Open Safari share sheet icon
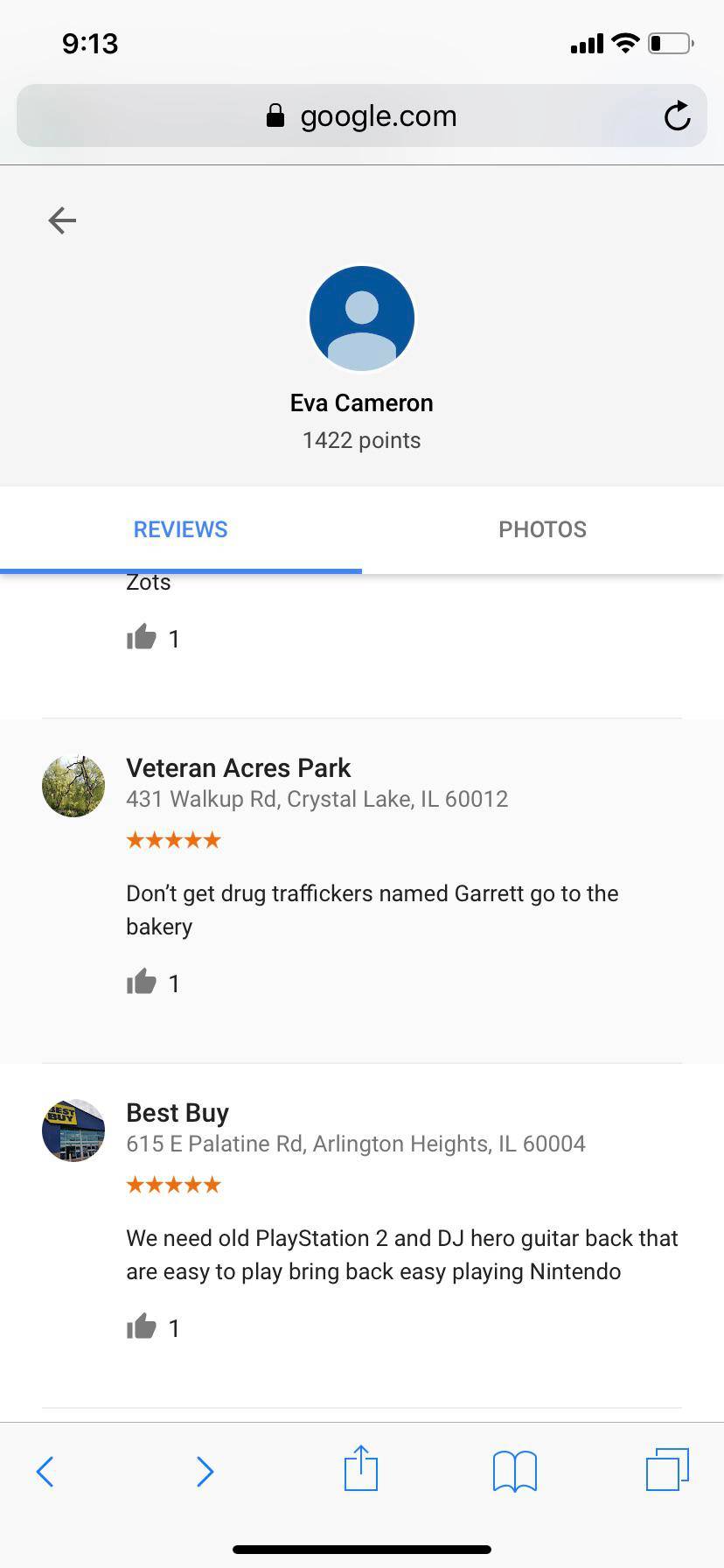 click(361, 1468)
